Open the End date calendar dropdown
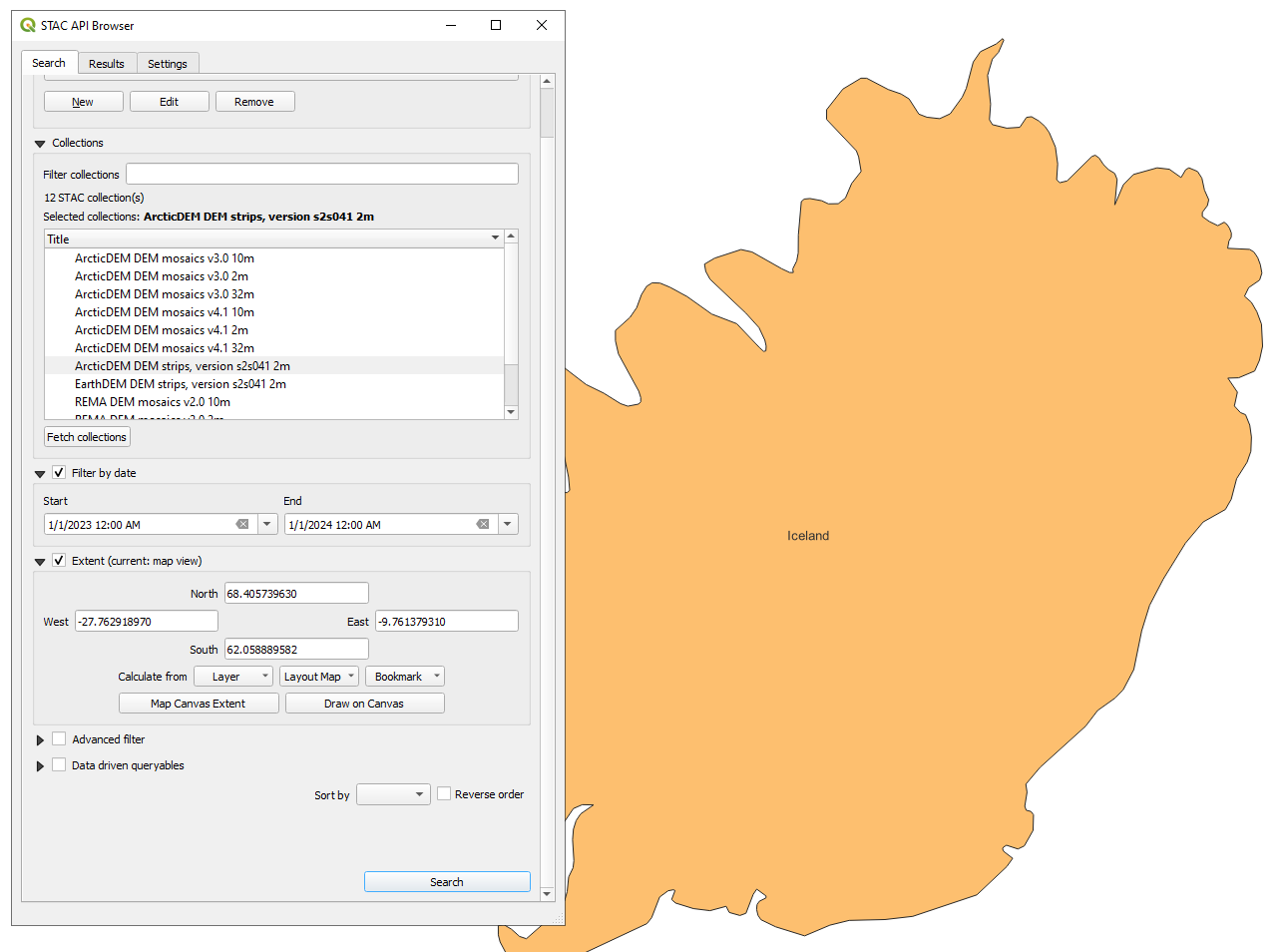The height and width of the screenshot is (952, 1287). (x=508, y=524)
